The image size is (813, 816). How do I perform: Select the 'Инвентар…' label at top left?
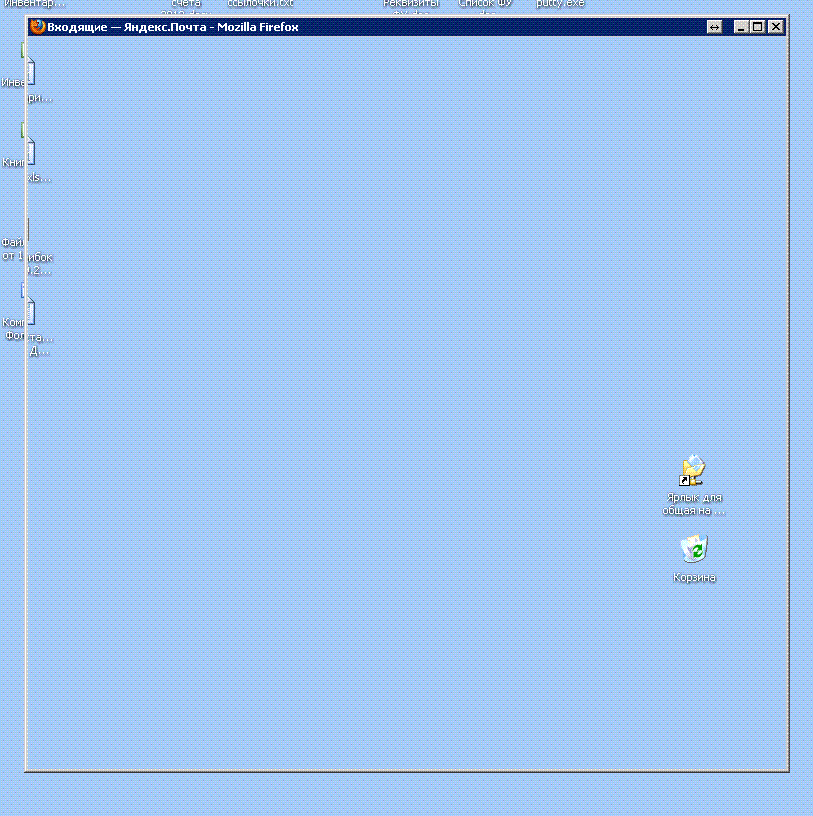pyautogui.click(x=34, y=4)
